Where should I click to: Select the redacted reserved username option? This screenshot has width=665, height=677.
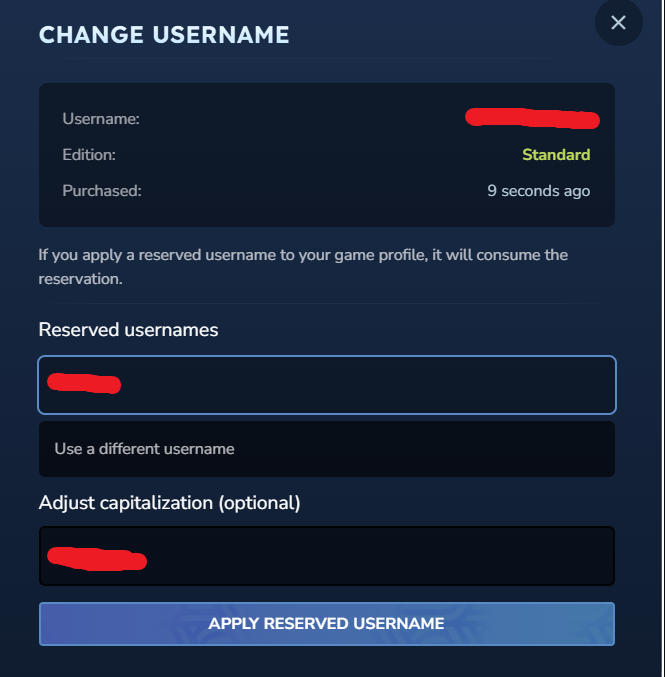tap(326, 385)
